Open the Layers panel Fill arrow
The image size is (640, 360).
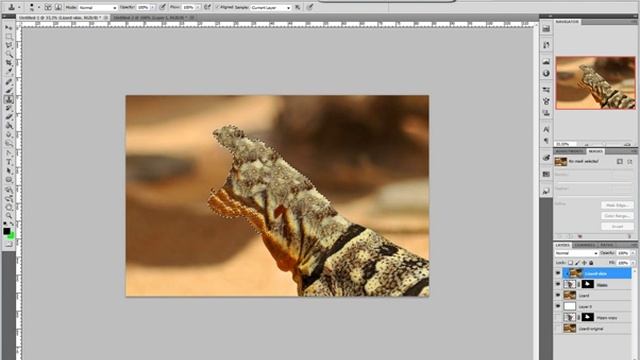coord(633,263)
